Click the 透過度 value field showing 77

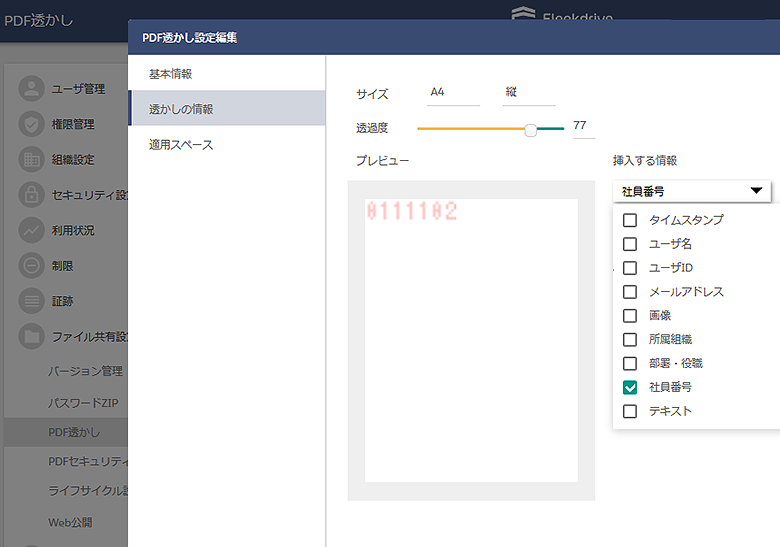(584, 126)
